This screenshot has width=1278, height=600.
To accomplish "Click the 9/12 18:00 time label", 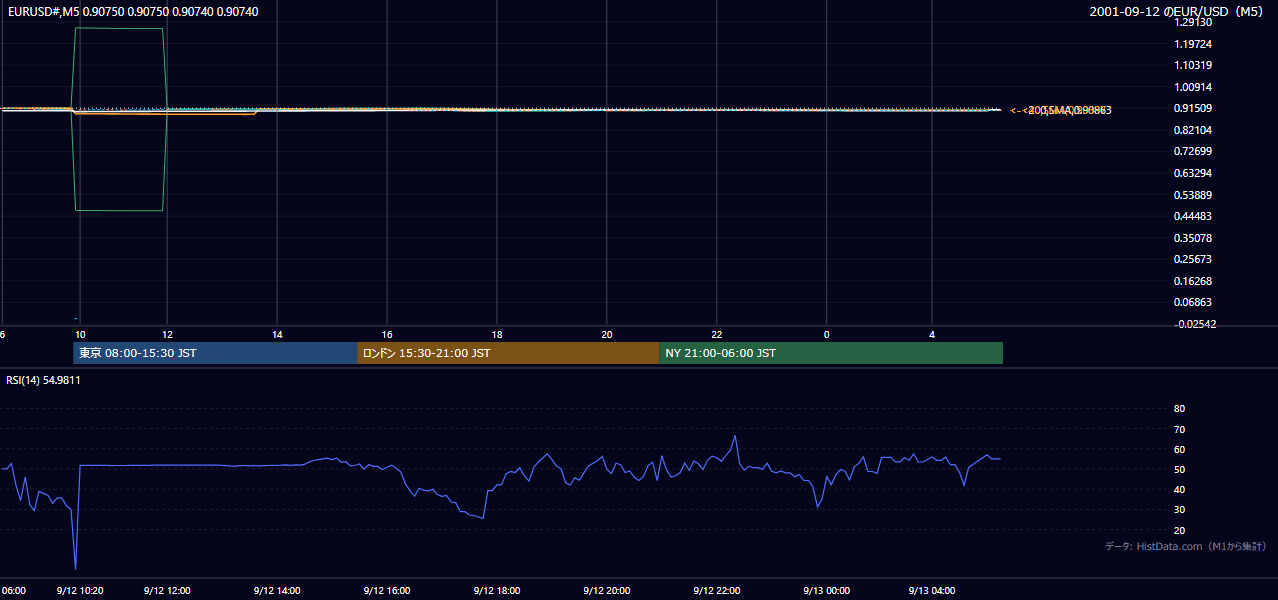I will click(497, 590).
